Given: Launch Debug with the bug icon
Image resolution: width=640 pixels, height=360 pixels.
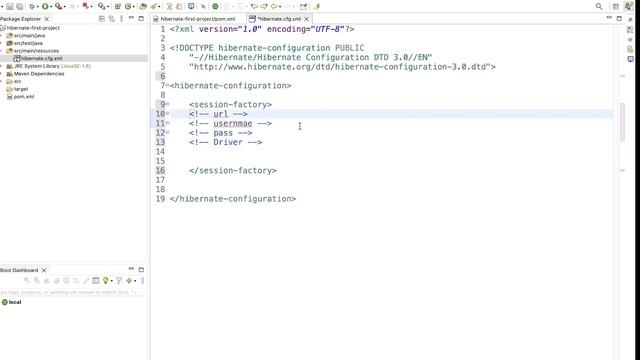Looking at the screenshot, I should [31, 7].
